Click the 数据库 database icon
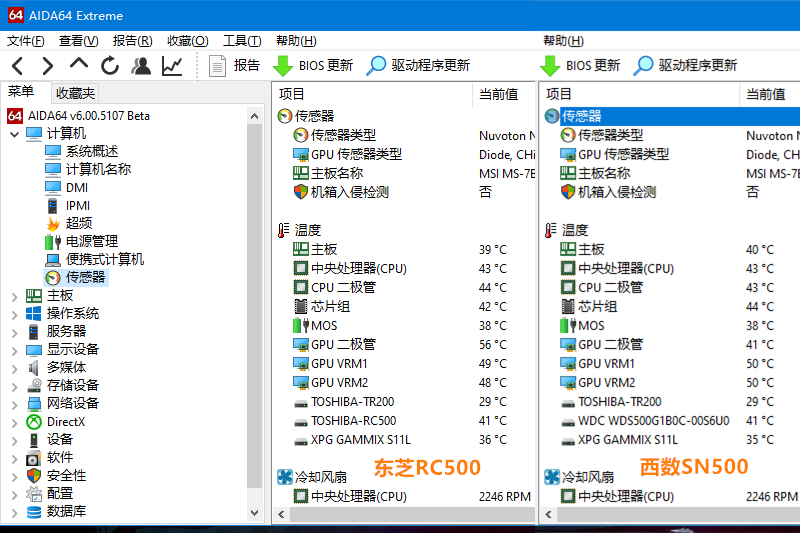The width and height of the screenshot is (800, 533). tap(34, 512)
